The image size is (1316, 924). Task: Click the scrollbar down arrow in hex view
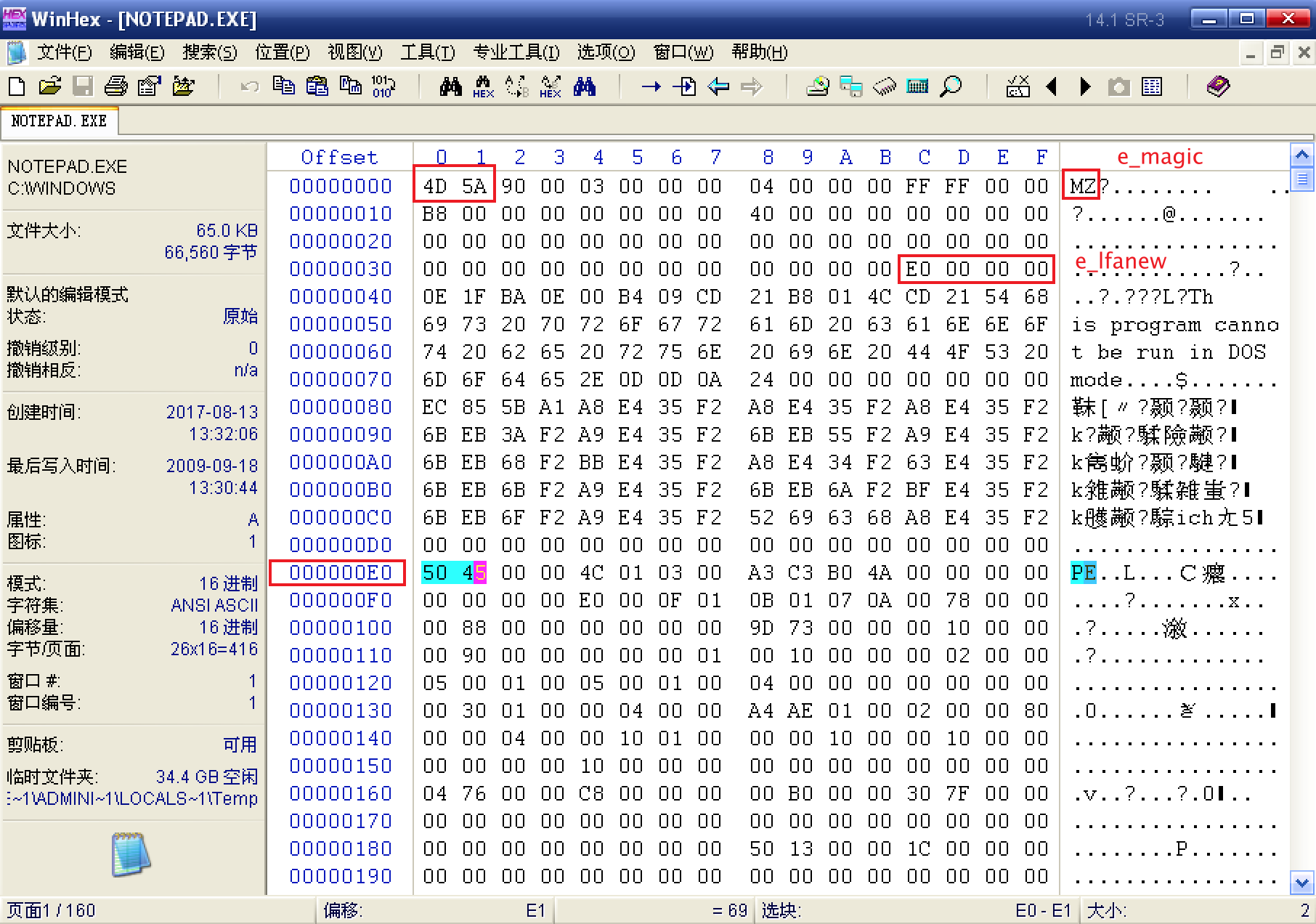(1301, 883)
